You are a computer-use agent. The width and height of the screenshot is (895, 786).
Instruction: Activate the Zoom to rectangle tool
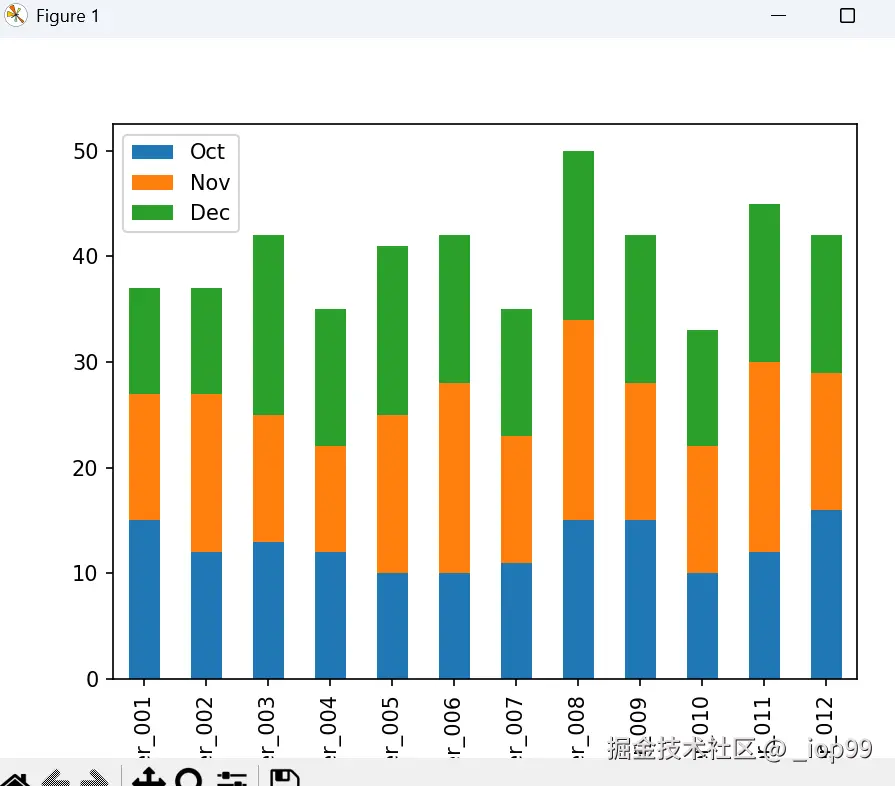188,779
